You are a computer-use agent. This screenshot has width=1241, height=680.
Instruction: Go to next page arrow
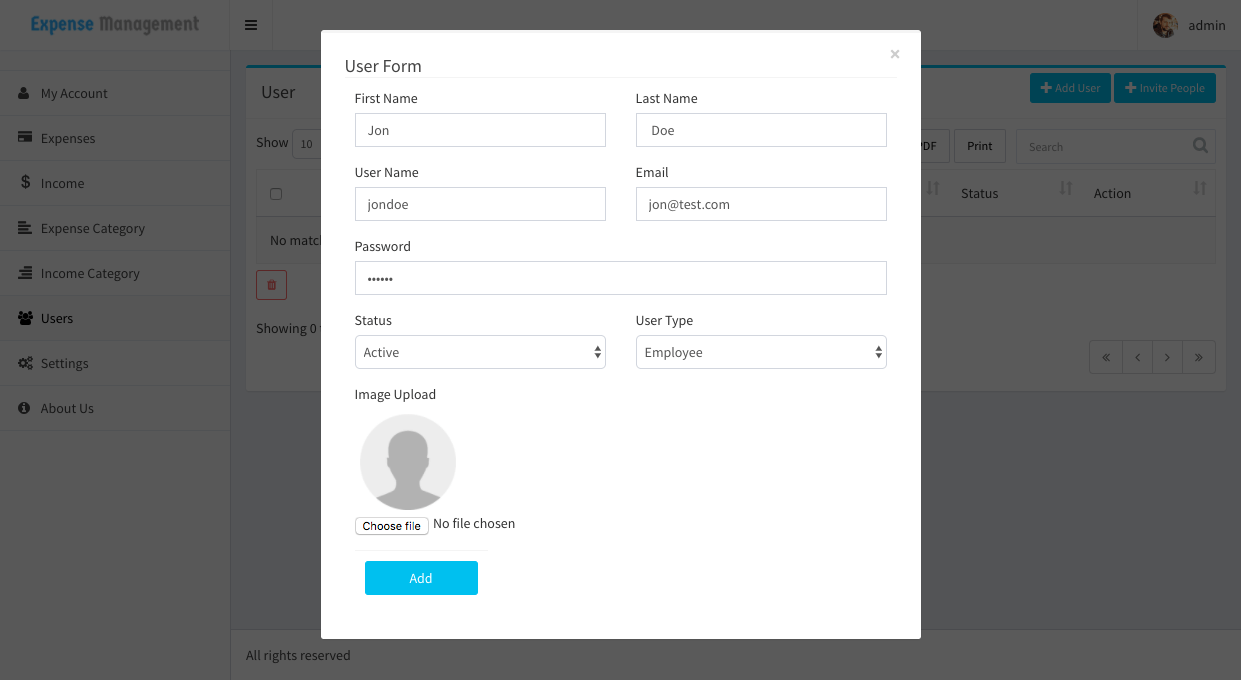pos(1167,357)
